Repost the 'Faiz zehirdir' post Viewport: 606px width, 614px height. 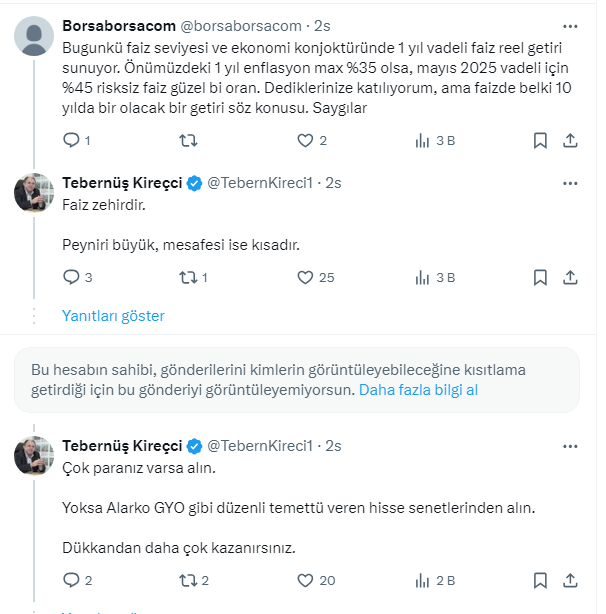pyautogui.click(x=186, y=277)
